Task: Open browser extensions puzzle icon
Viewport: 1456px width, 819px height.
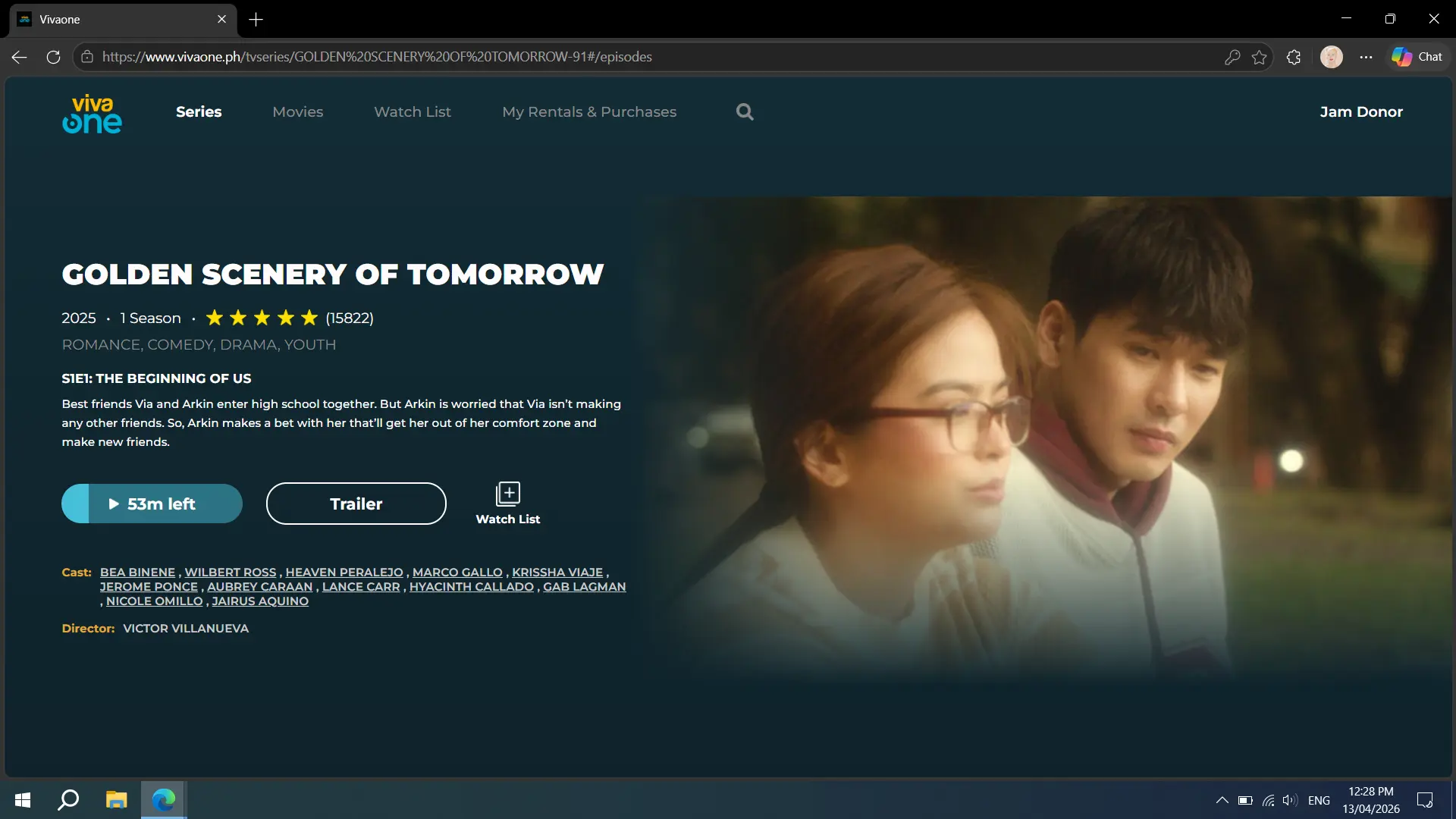Action: pyautogui.click(x=1294, y=57)
